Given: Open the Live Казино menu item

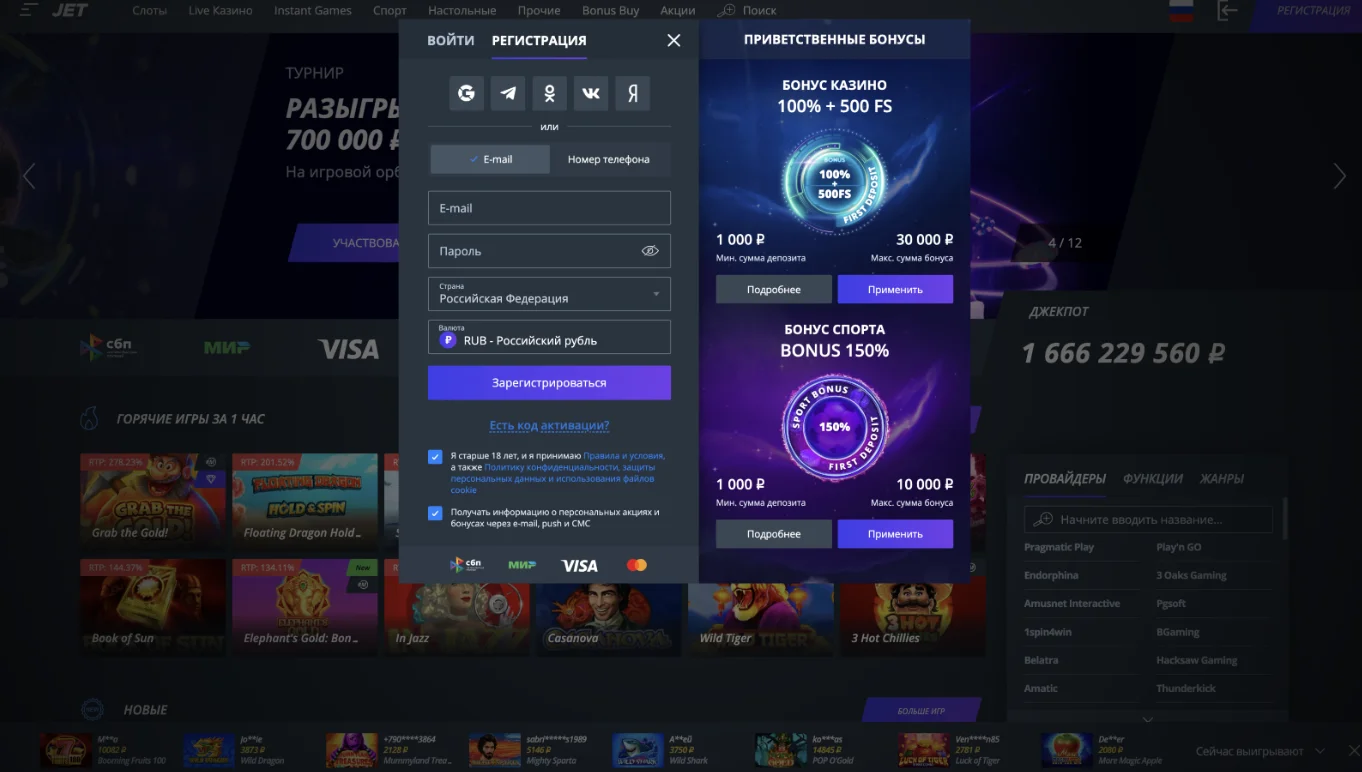Looking at the screenshot, I should (219, 10).
